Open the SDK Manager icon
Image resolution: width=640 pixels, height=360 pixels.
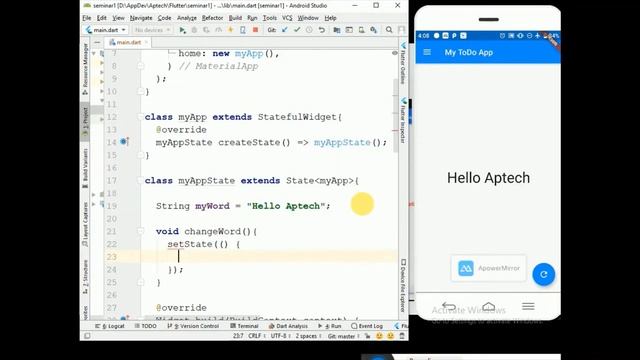pos(373,30)
